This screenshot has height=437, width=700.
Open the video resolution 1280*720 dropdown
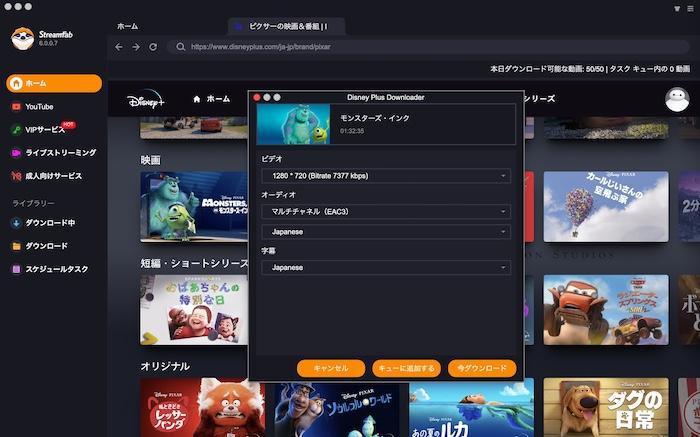tap(386, 176)
